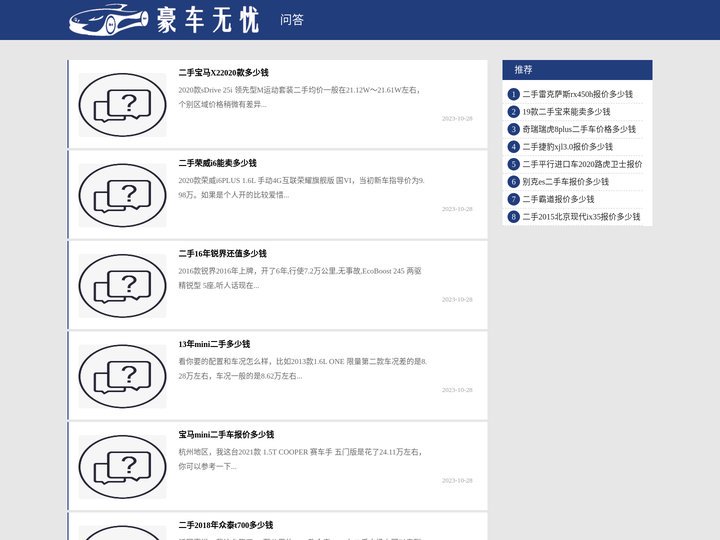This screenshot has height=540, width=720.
Task: Click number 1 badge in 推荐 list
Action: [x=513, y=94]
